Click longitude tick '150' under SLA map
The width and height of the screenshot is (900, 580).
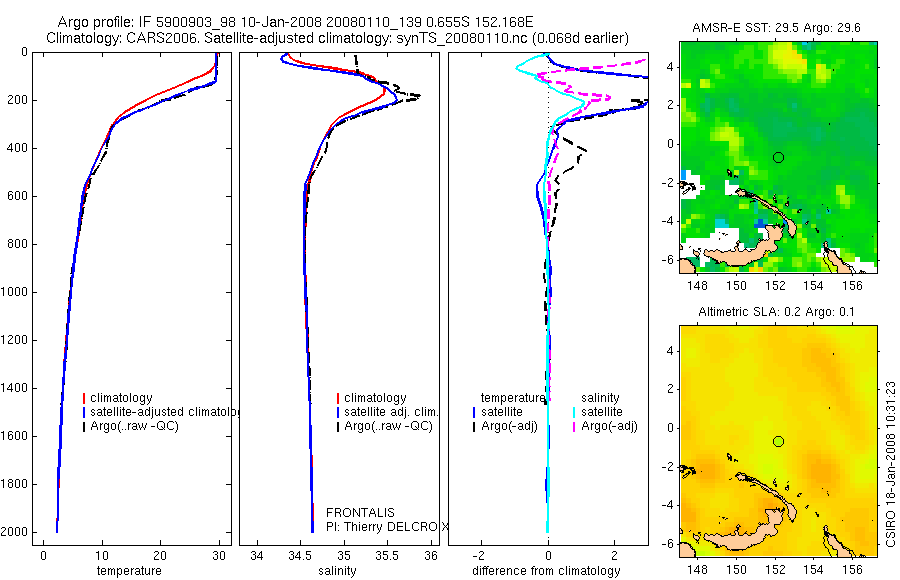736,569
